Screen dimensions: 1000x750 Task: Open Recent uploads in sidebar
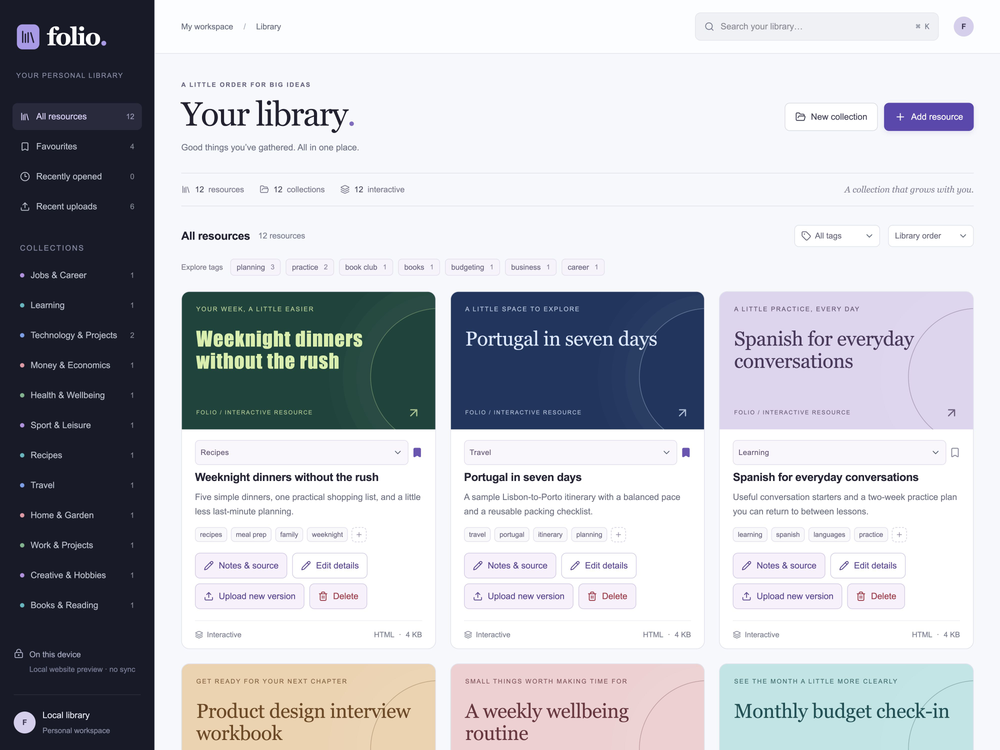tap(77, 207)
